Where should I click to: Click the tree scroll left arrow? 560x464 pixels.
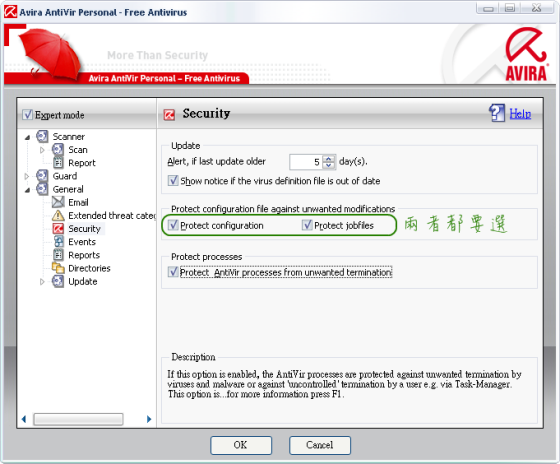tap(24, 419)
